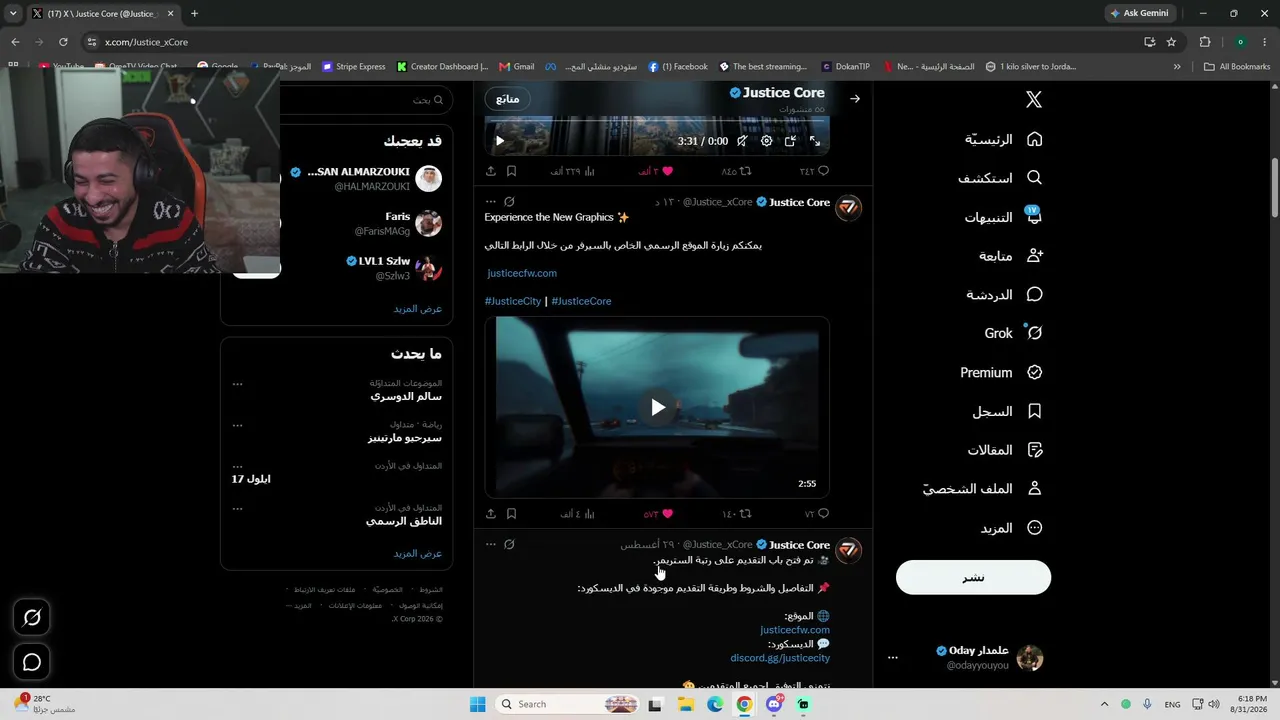Open options for سالم الدوسري trend
1280x720 pixels.
pos(237,384)
